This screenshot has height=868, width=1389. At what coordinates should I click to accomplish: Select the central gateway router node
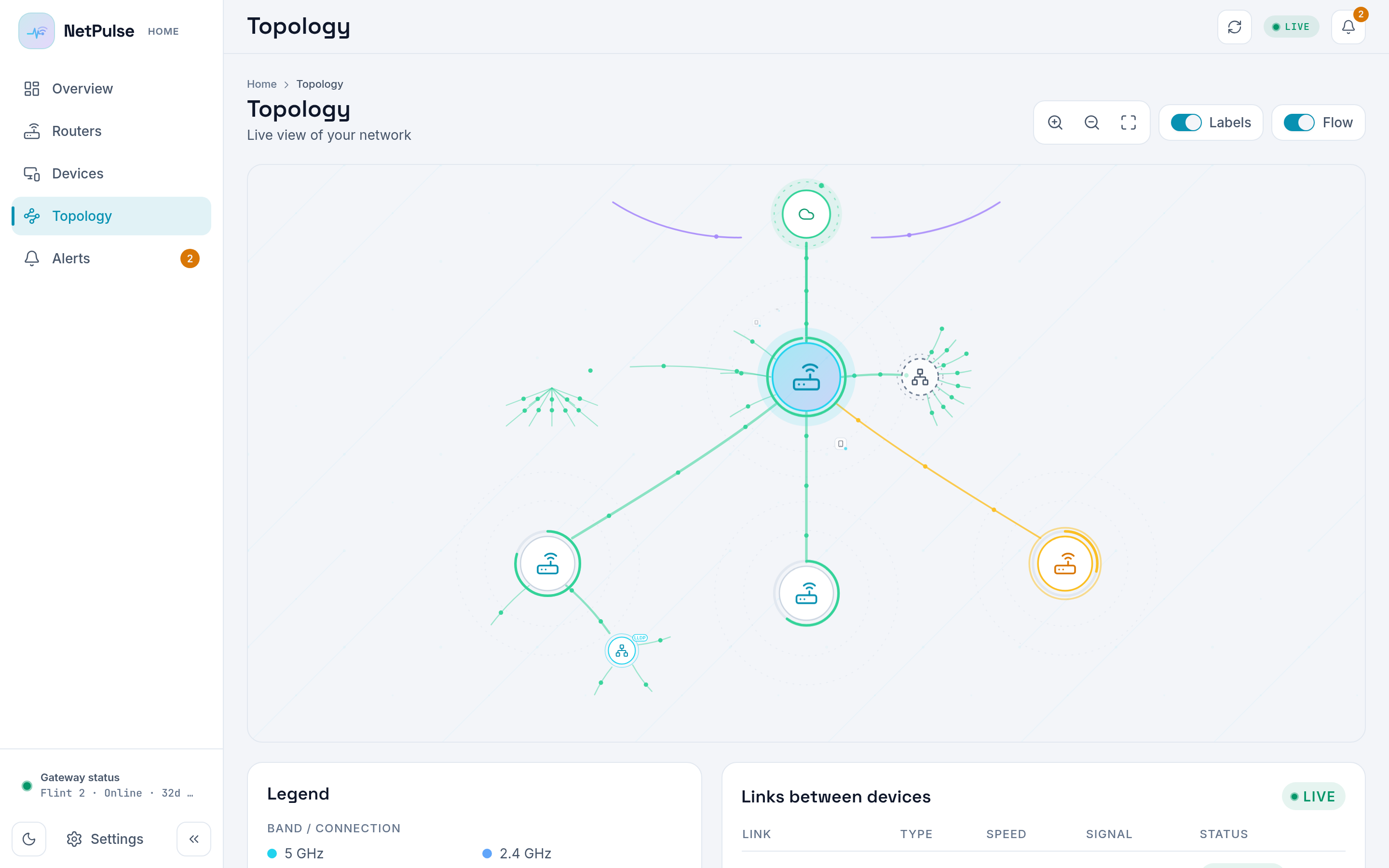[806, 377]
